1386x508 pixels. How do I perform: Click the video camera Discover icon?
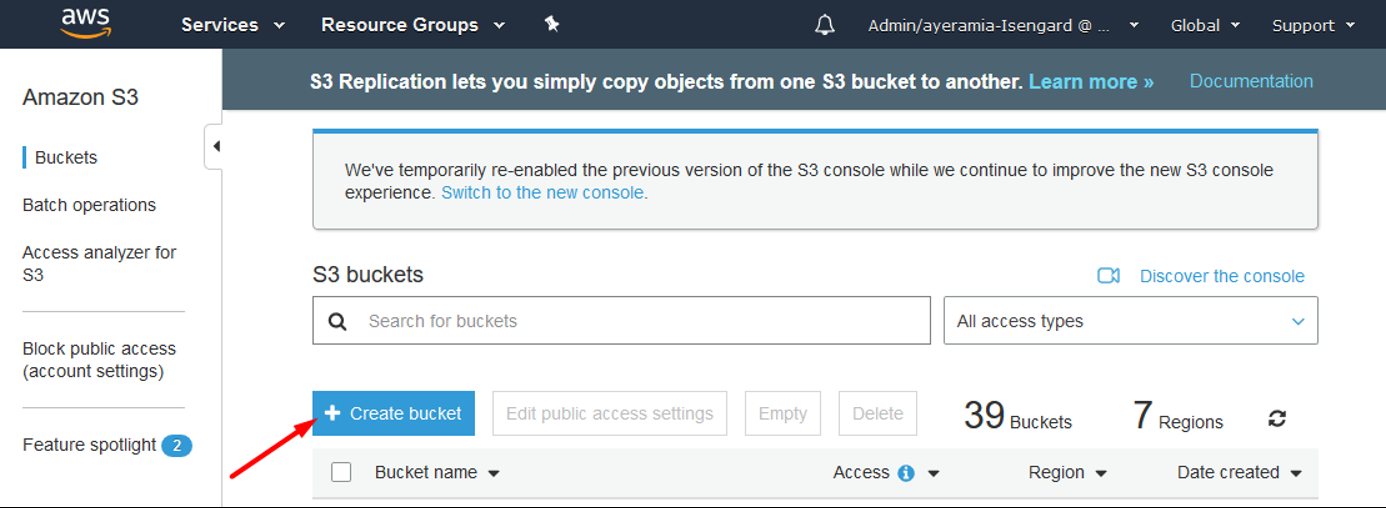pyautogui.click(x=1108, y=276)
